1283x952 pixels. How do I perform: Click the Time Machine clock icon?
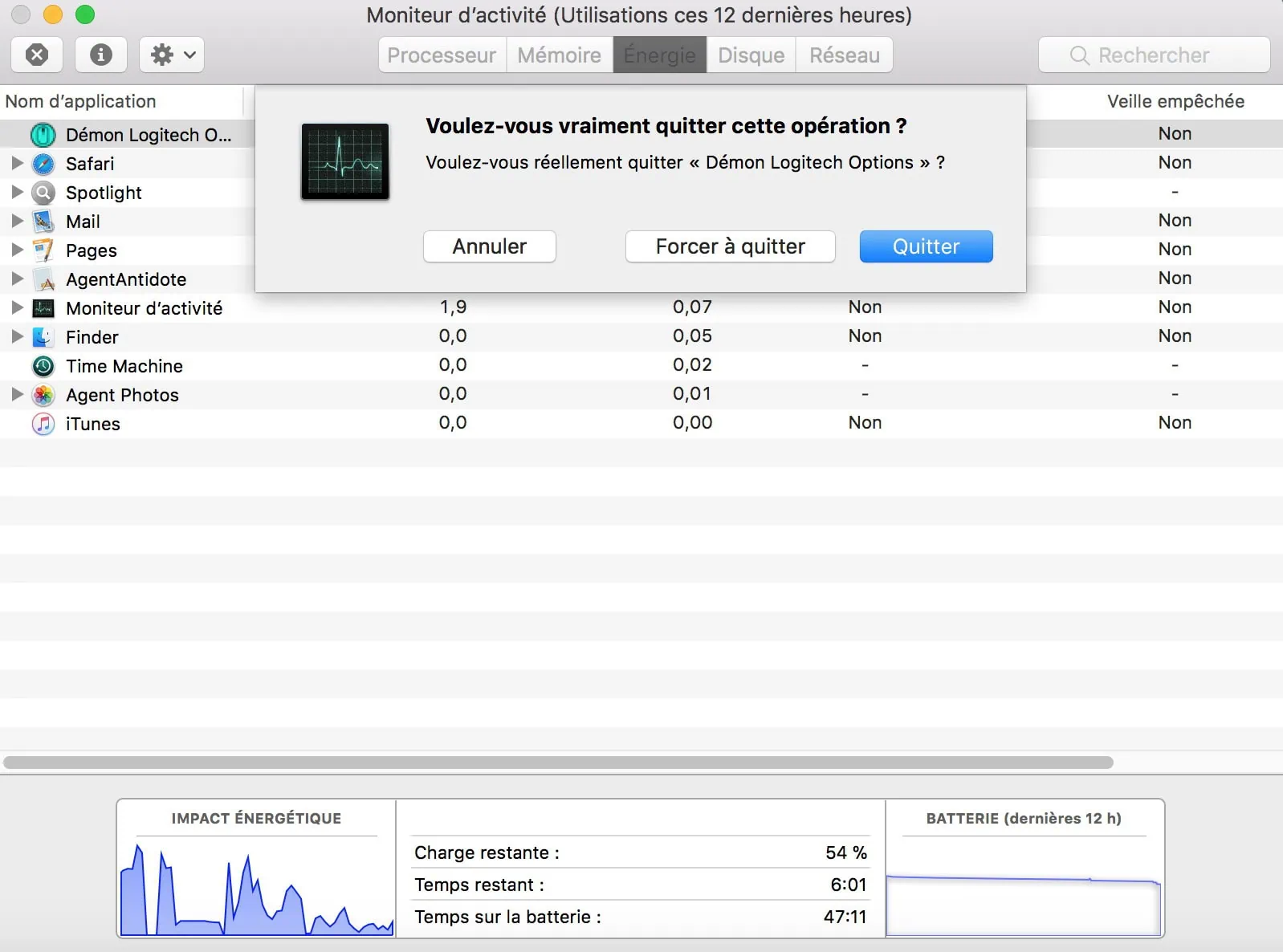click(x=43, y=366)
